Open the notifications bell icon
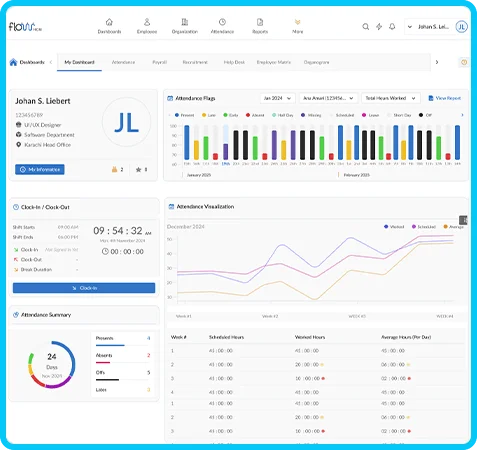 point(392,27)
